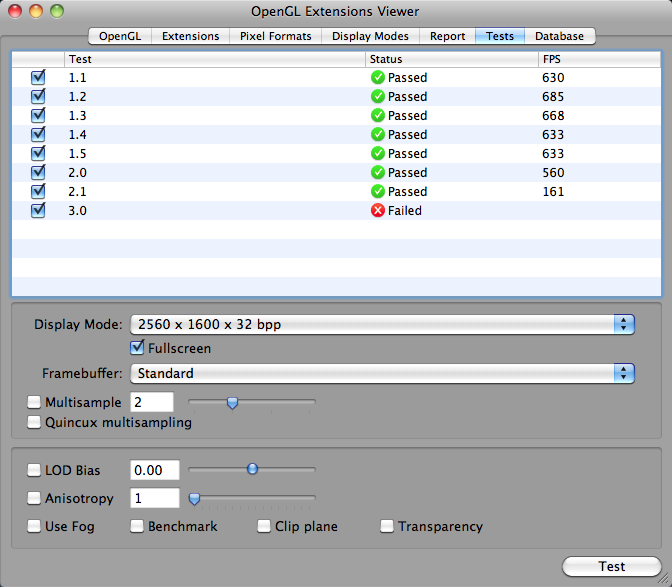This screenshot has height=587, width=672.
Task: Uncheck the test 2.1 checkbox
Action: [38, 191]
